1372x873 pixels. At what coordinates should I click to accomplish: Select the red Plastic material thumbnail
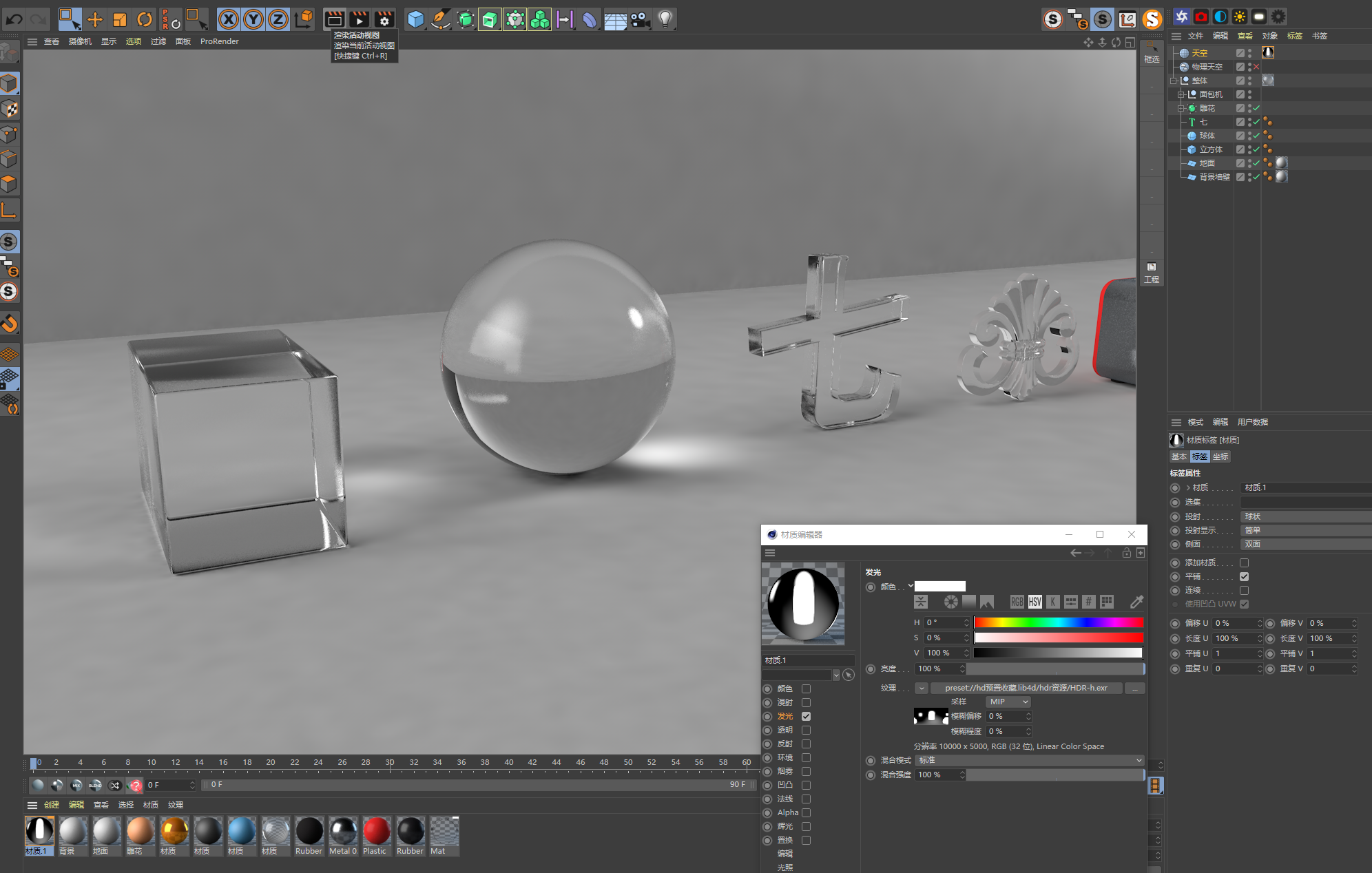(376, 832)
